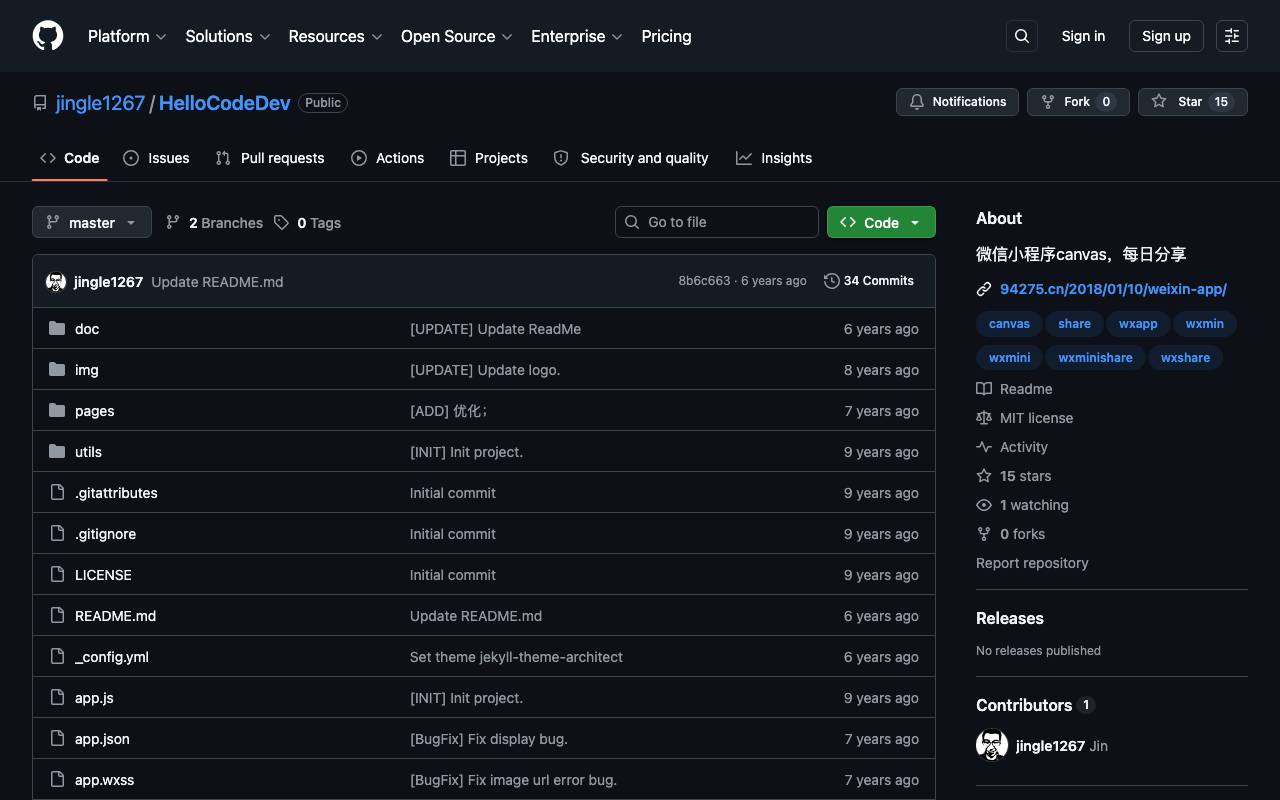Expand the Platform menu
1280x800 pixels.
tap(127, 36)
